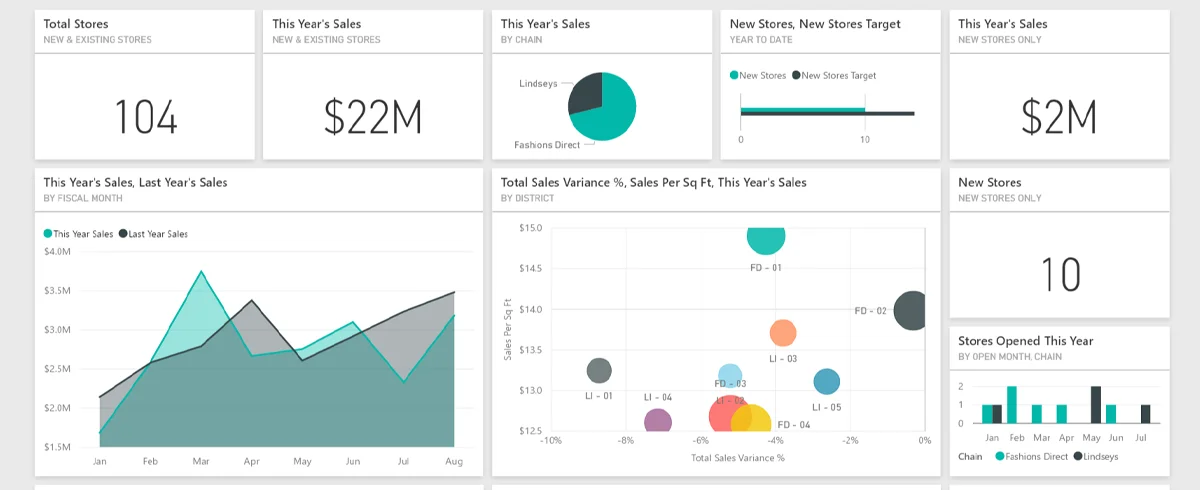The image size is (1200, 490).
Task: Click the $4.0M axis label
Action: 57,252
